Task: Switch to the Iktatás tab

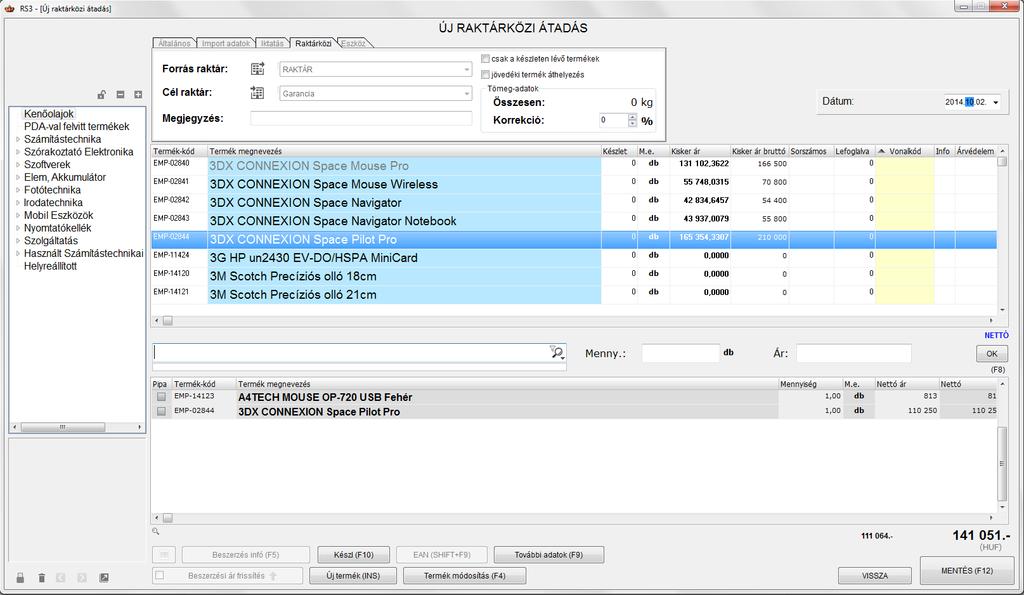Action: click(x=272, y=43)
